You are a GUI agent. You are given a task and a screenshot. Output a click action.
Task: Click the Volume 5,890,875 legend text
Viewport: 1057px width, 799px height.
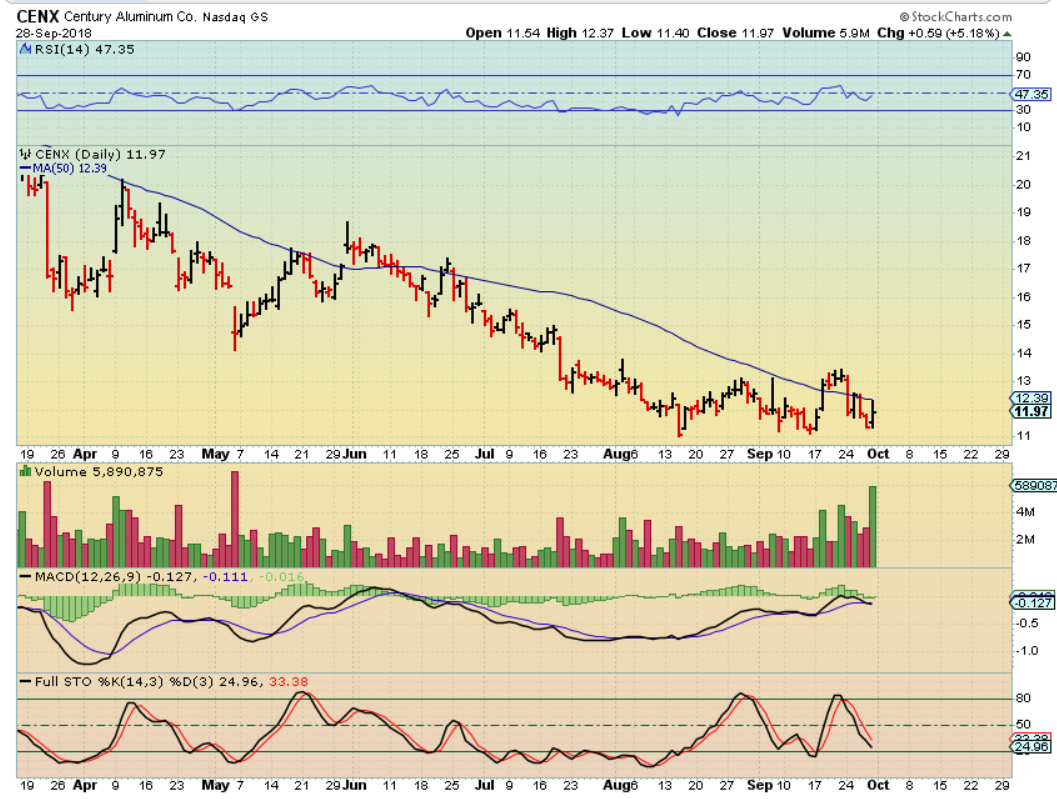click(x=99, y=471)
